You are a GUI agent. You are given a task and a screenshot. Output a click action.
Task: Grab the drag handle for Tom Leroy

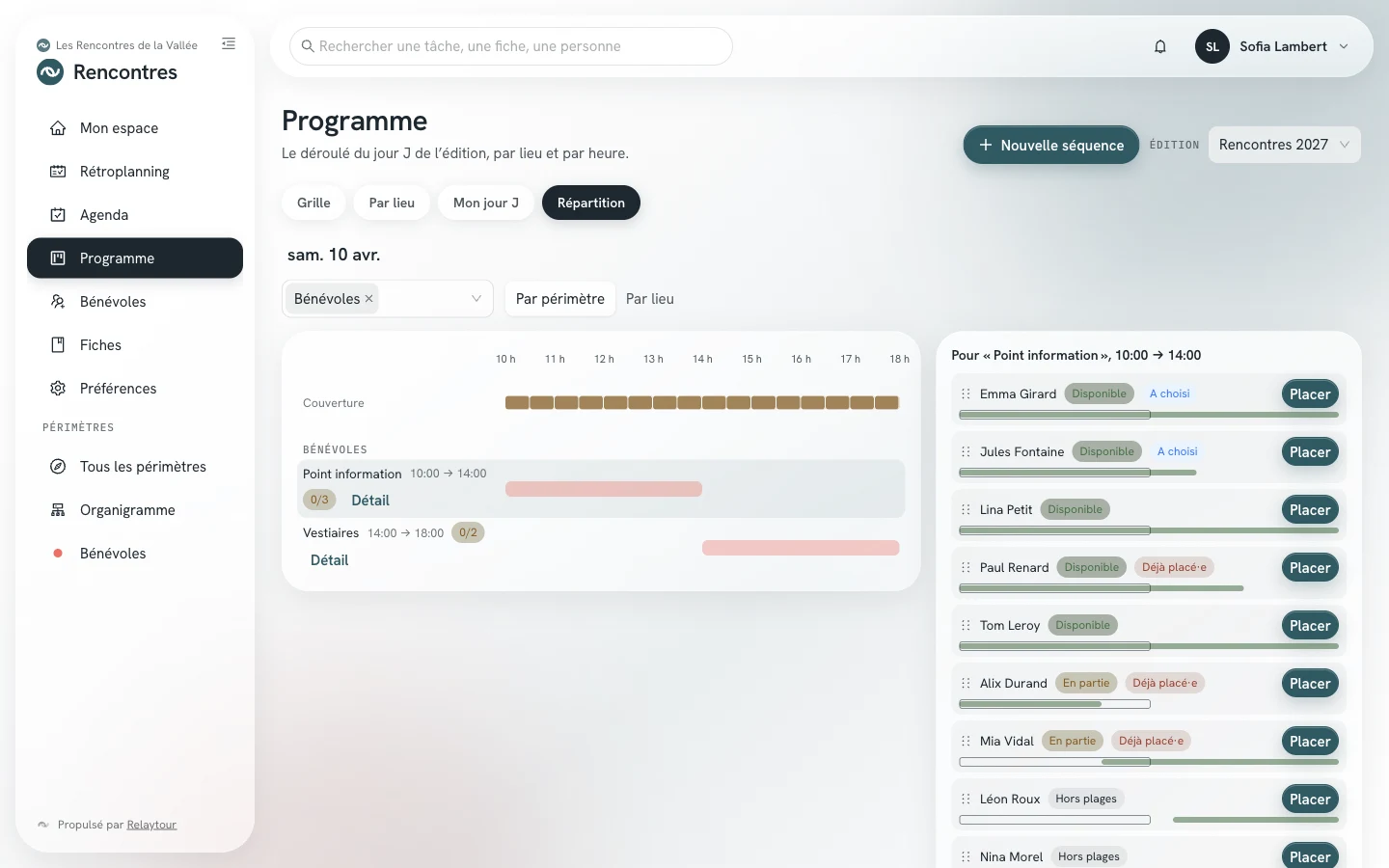pyautogui.click(x=966, y=625)
